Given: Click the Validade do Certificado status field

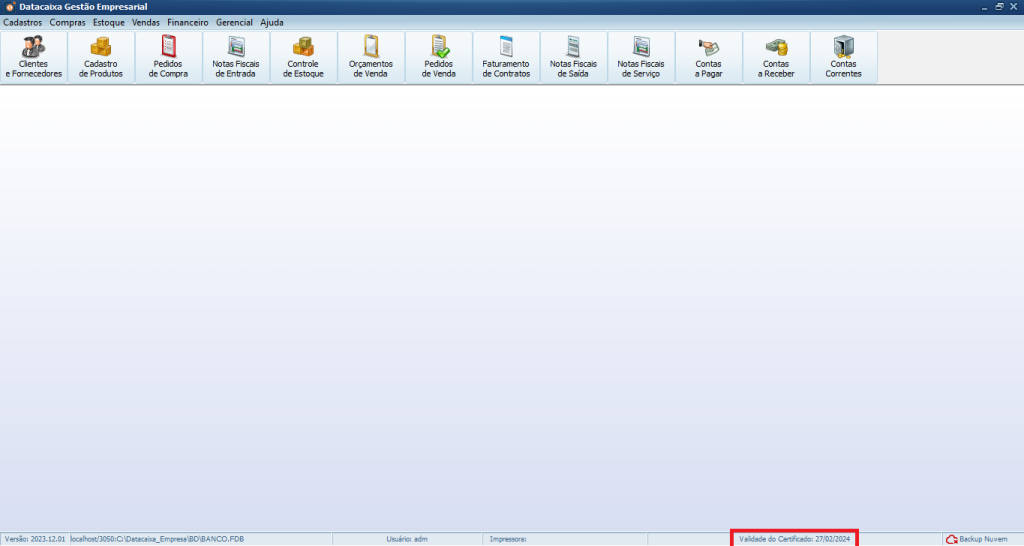Looking at the screenshot, I should (794, 539).
